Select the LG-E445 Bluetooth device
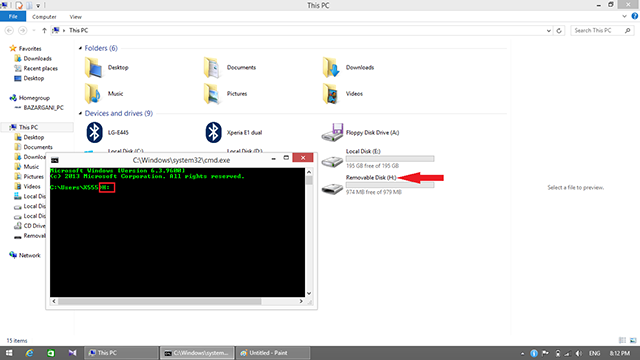This screenshot has height=360, width=640. pyautogui.click(x=94, y=132)
